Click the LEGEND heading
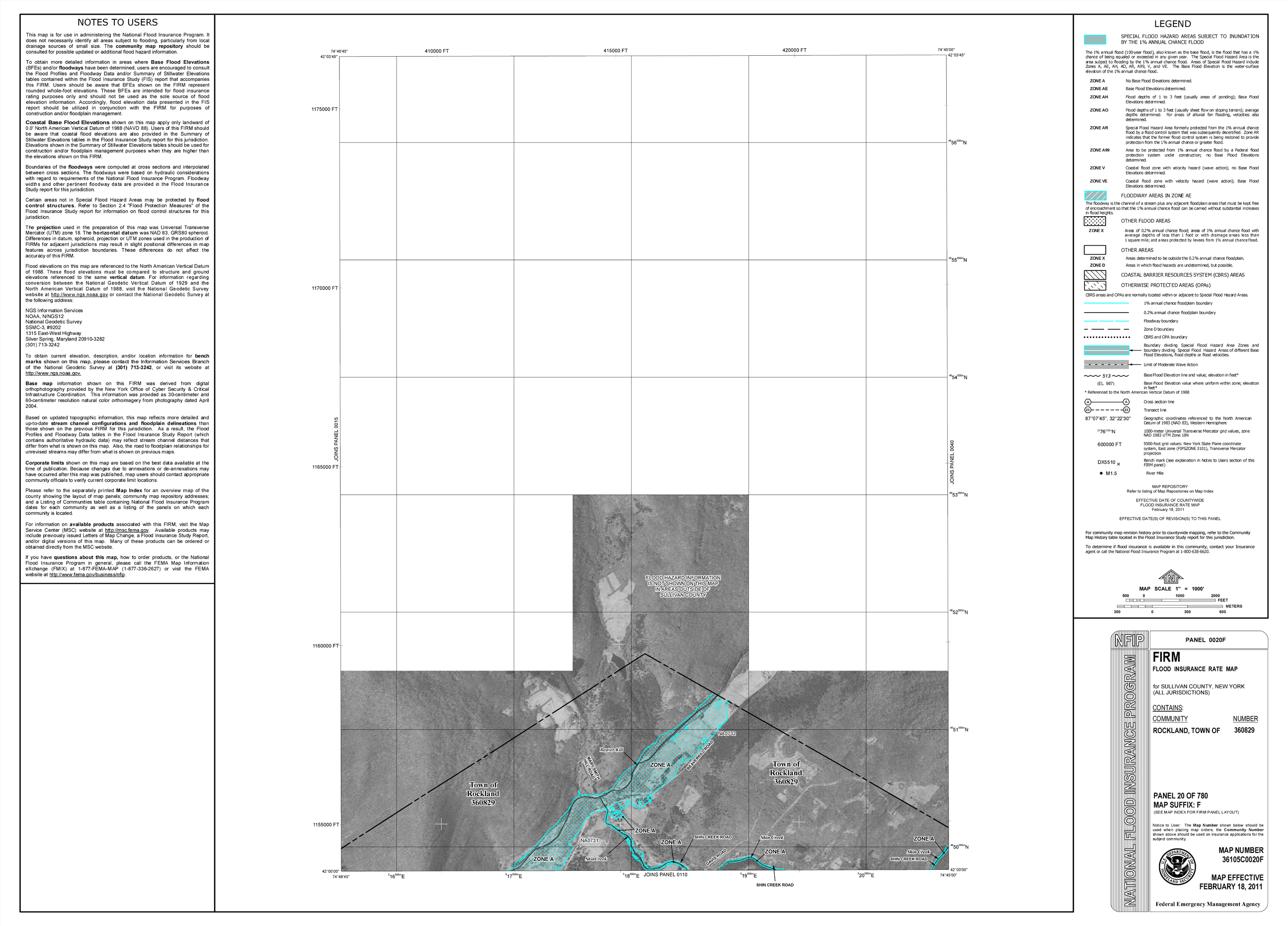 [1172, 24]
